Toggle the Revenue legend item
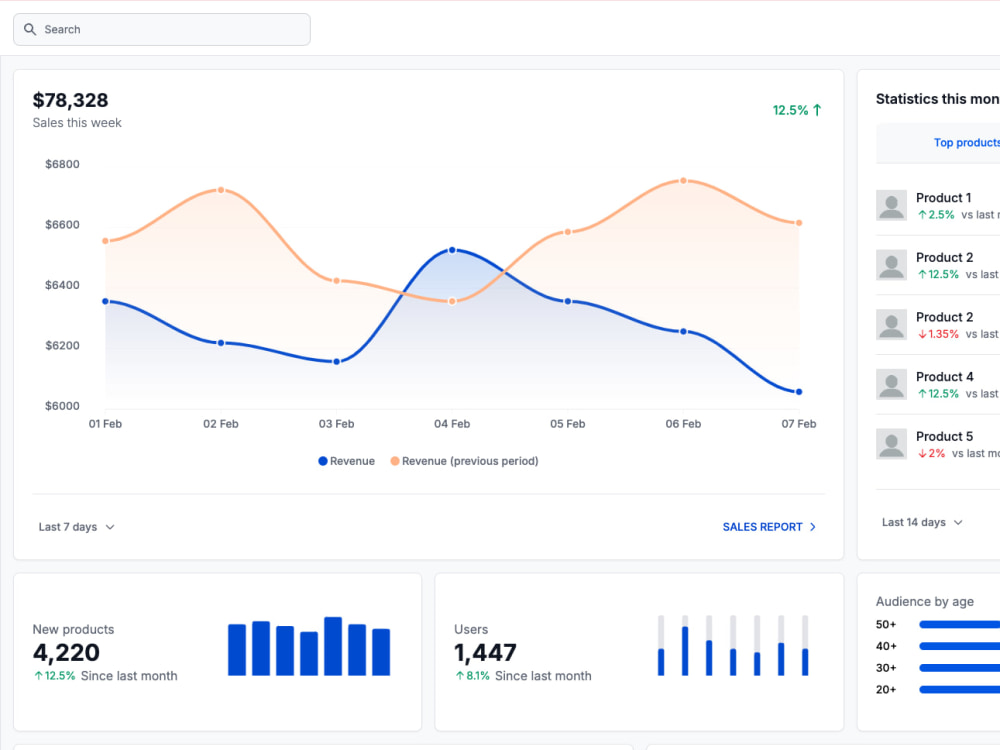This screenshot has width=1000, height=750. click(346, 461)
